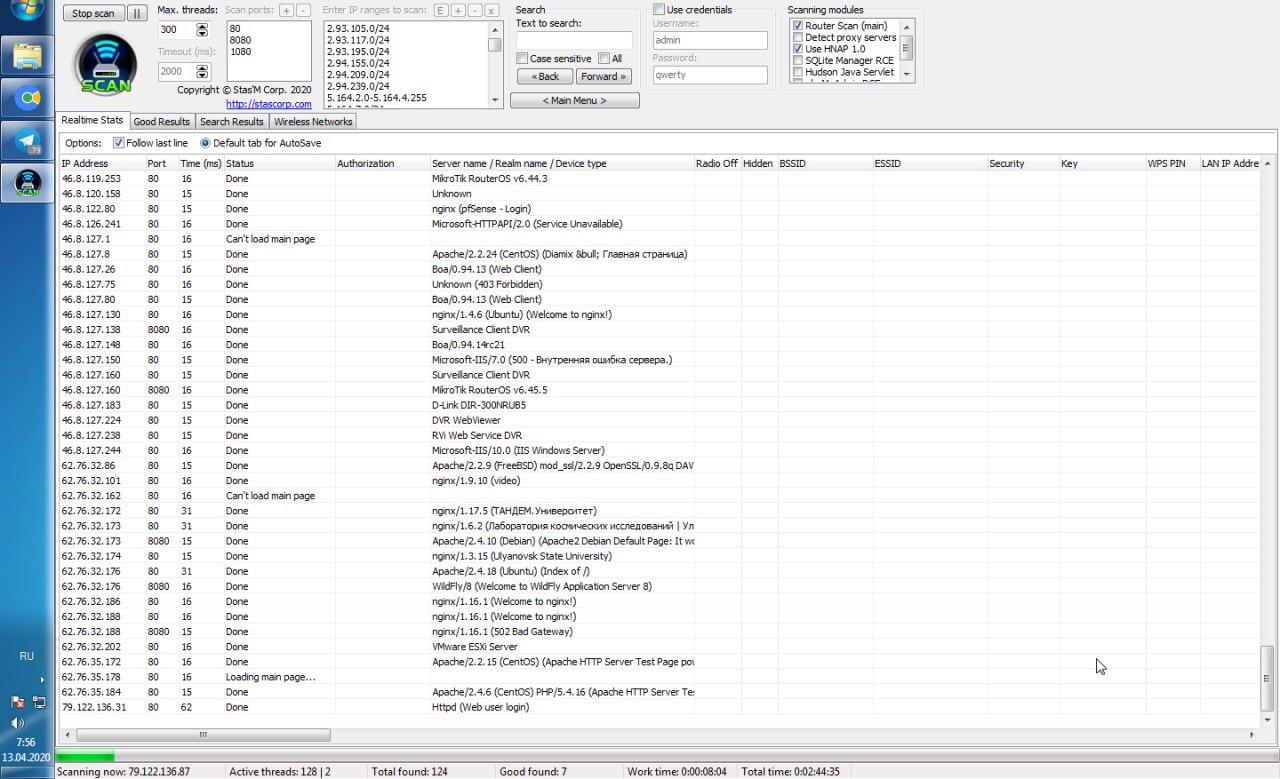Switch to Good Results tab
This screenshot has width=1280, height=779.
pos(162,121)
